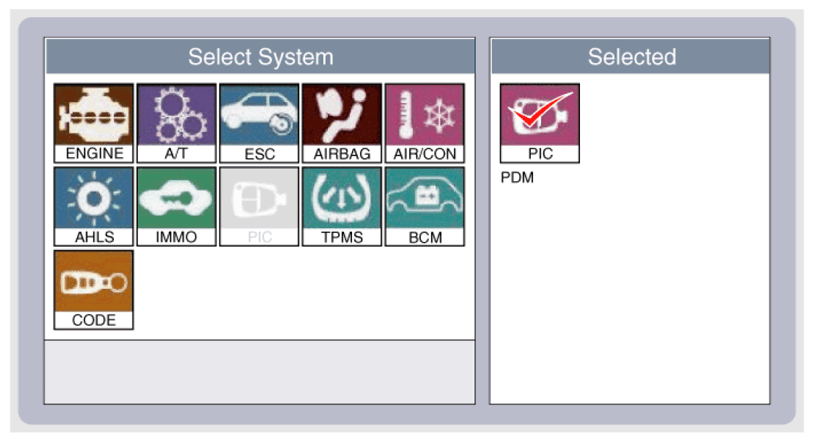This screenshot has width=814, height=442.
Task: Click the grey status area below systems
Action: pos(260,371)
